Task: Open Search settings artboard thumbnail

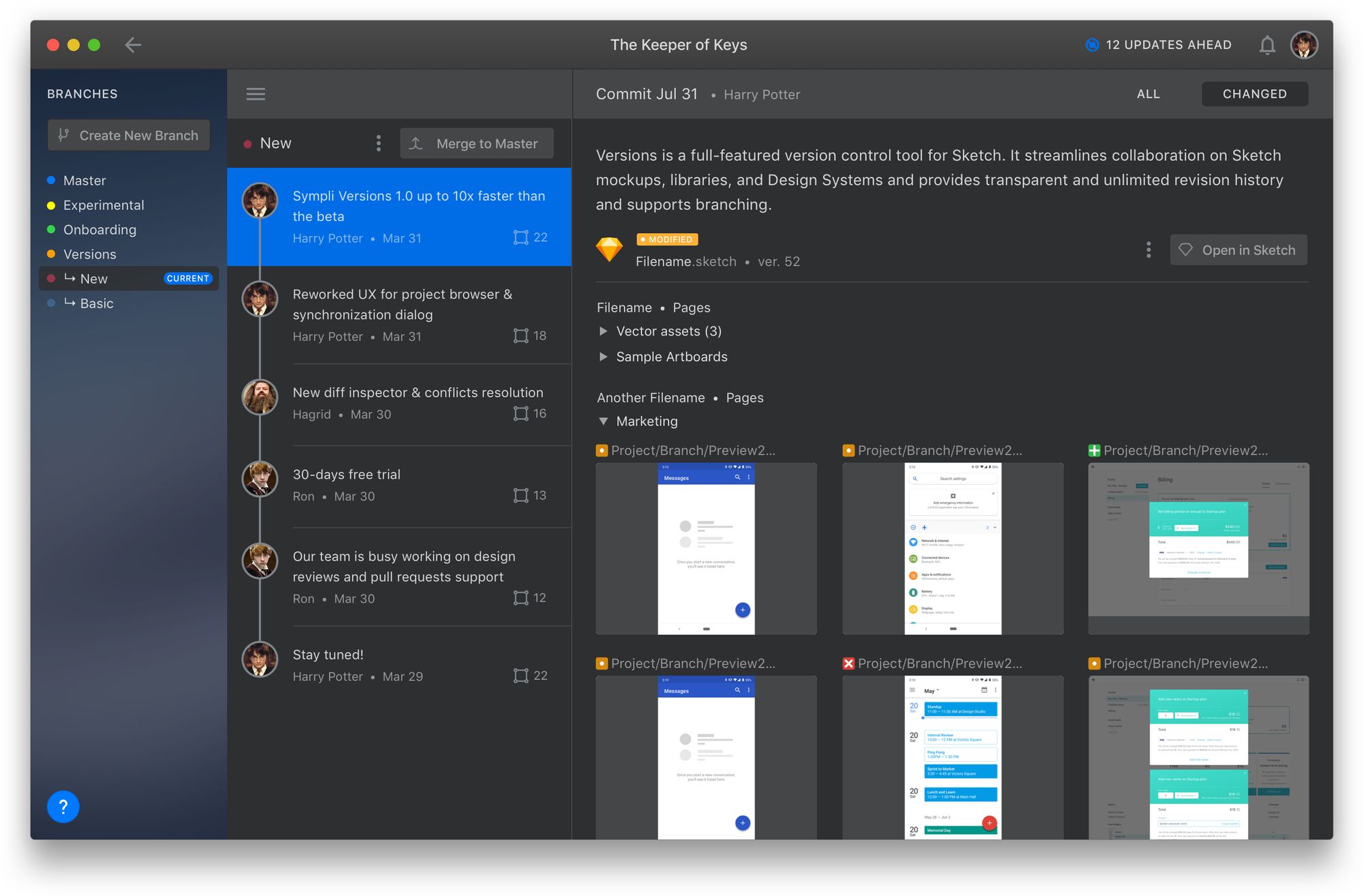Action: [953, 549]
